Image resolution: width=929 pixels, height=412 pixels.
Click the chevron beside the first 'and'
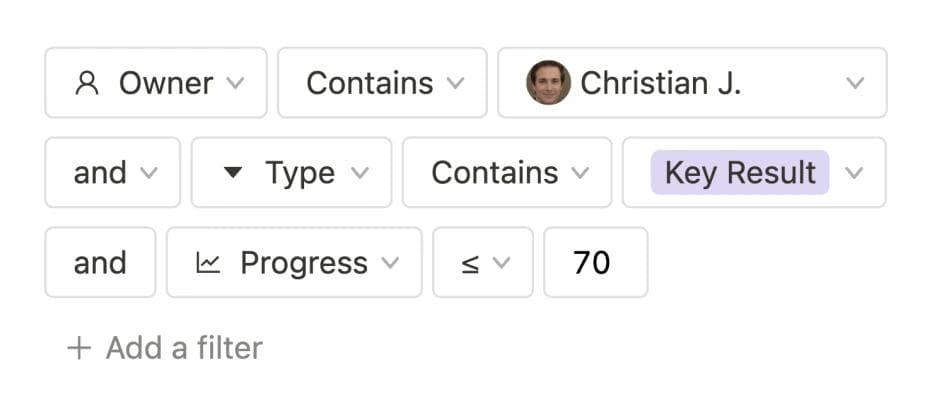pyautogui.click(x=148, y=172)
